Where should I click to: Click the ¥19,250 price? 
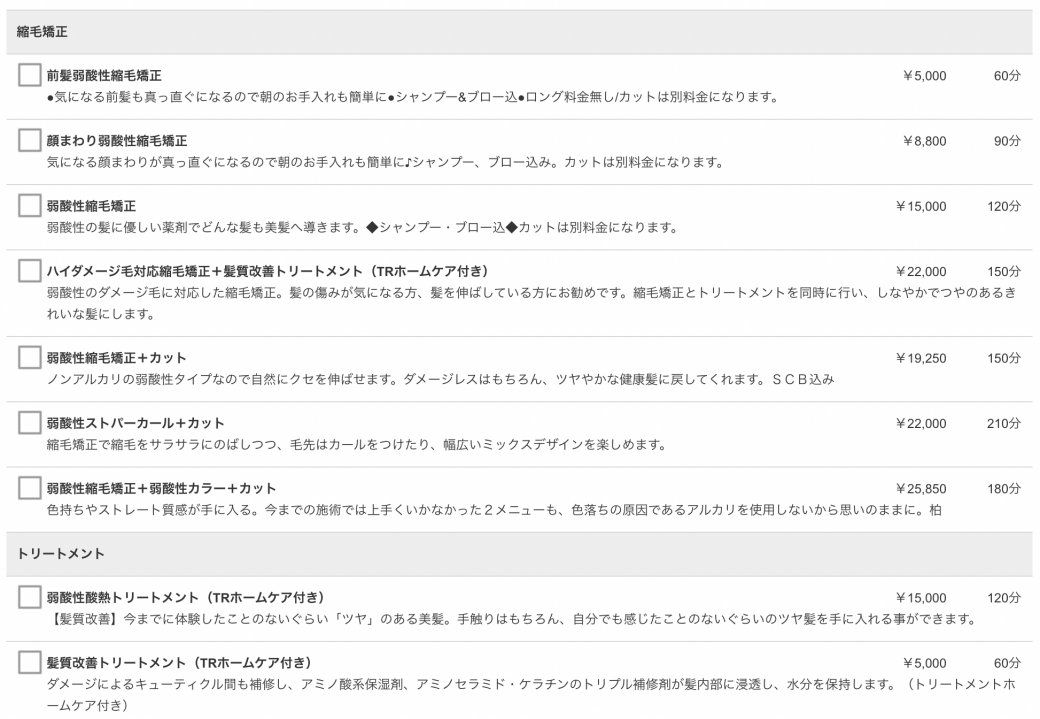(x=920, y=358)
